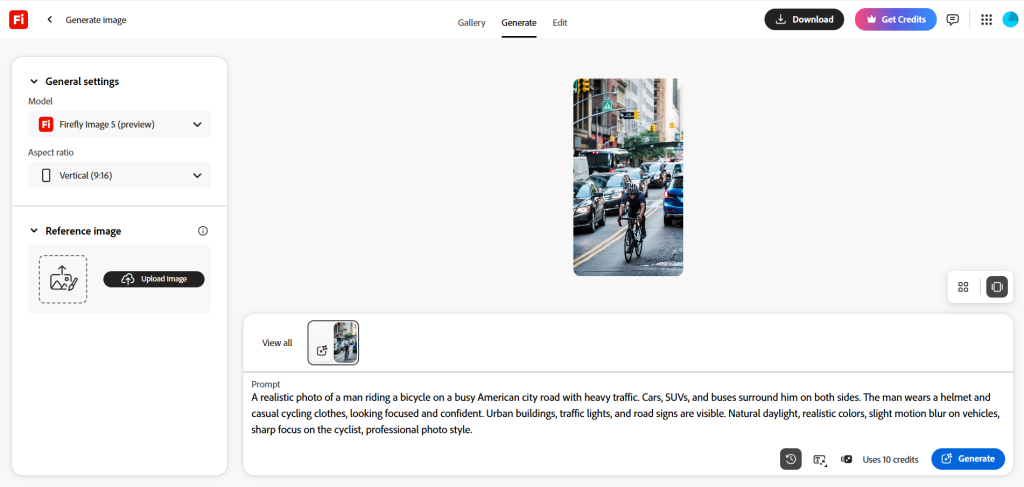The width and height of the screenshot is (1024, 487).
Task: Open the prompt history icon
Action: [x=790, y=459]
